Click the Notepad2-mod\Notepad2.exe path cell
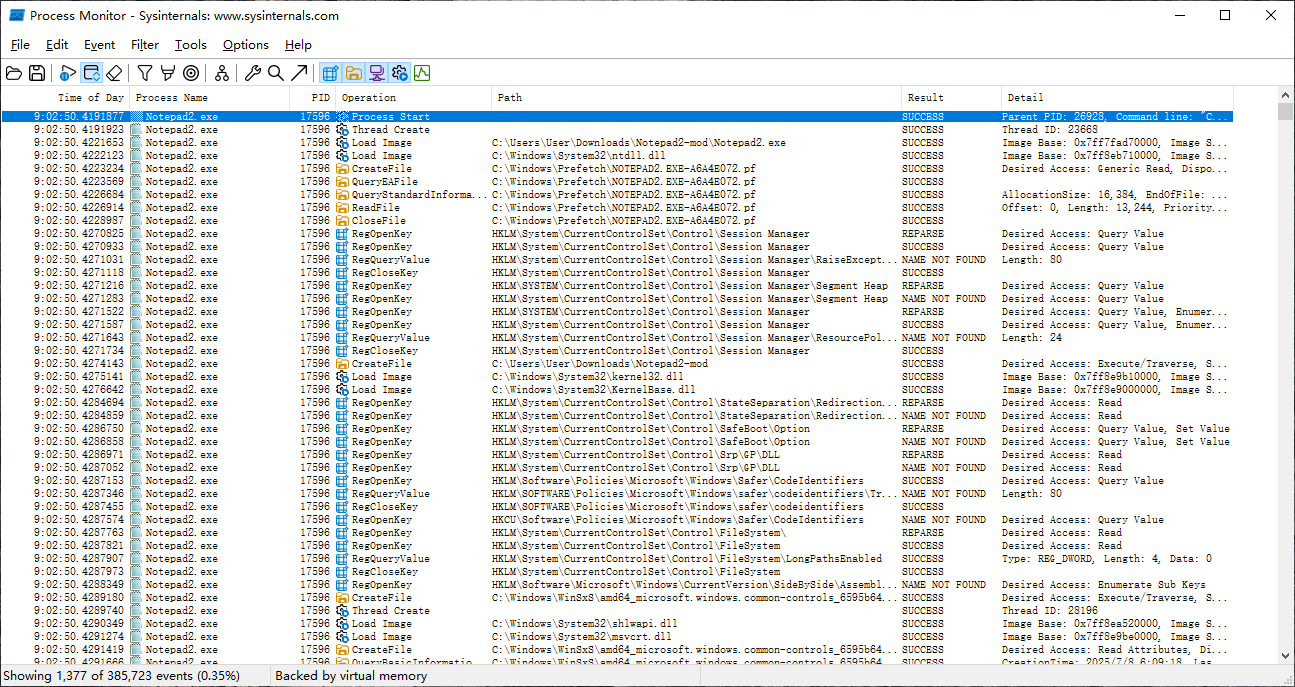1295x687 pixels. click(x=639, y=143)
